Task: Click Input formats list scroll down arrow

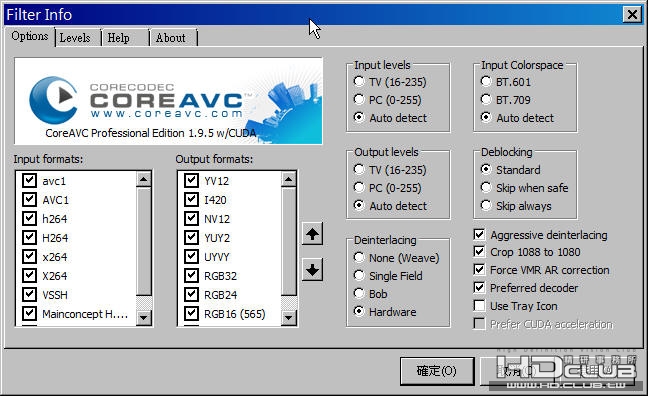Action: coord(143,317)
